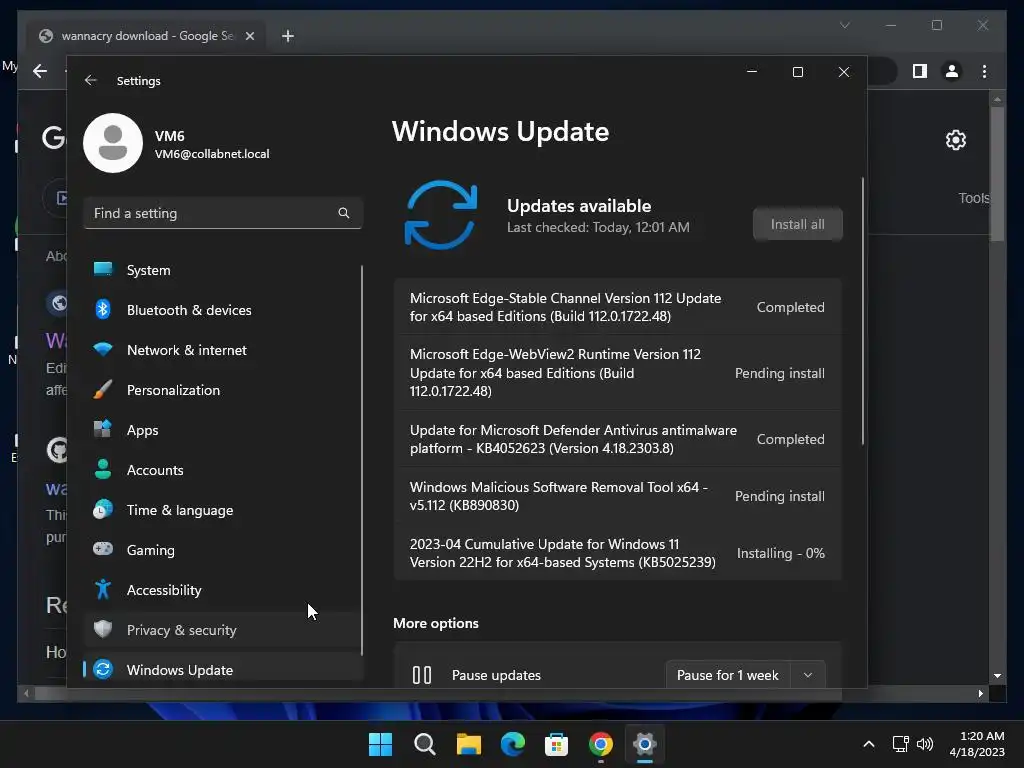1024x768 pixels.
Task: Select the wannacry download Google Search tab
Action: 145,36
